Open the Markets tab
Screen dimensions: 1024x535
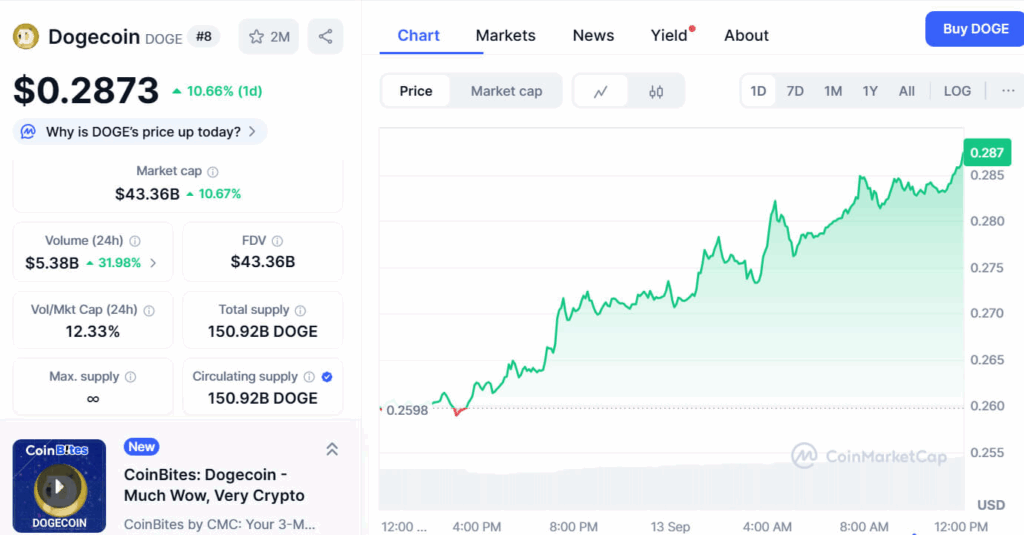coord(505,35)
